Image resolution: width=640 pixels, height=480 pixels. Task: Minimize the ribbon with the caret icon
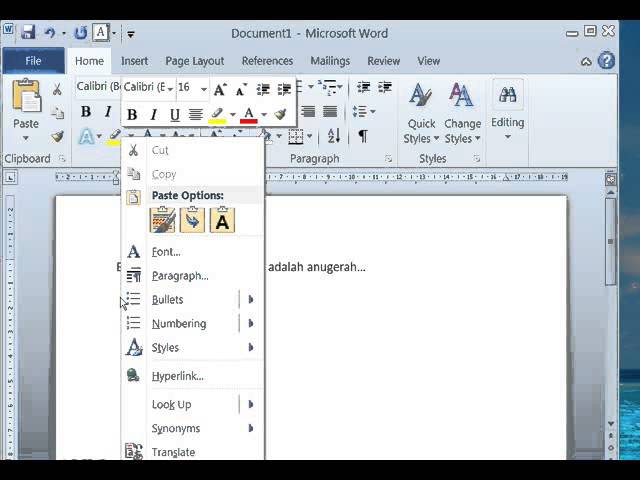coord(586,62)
